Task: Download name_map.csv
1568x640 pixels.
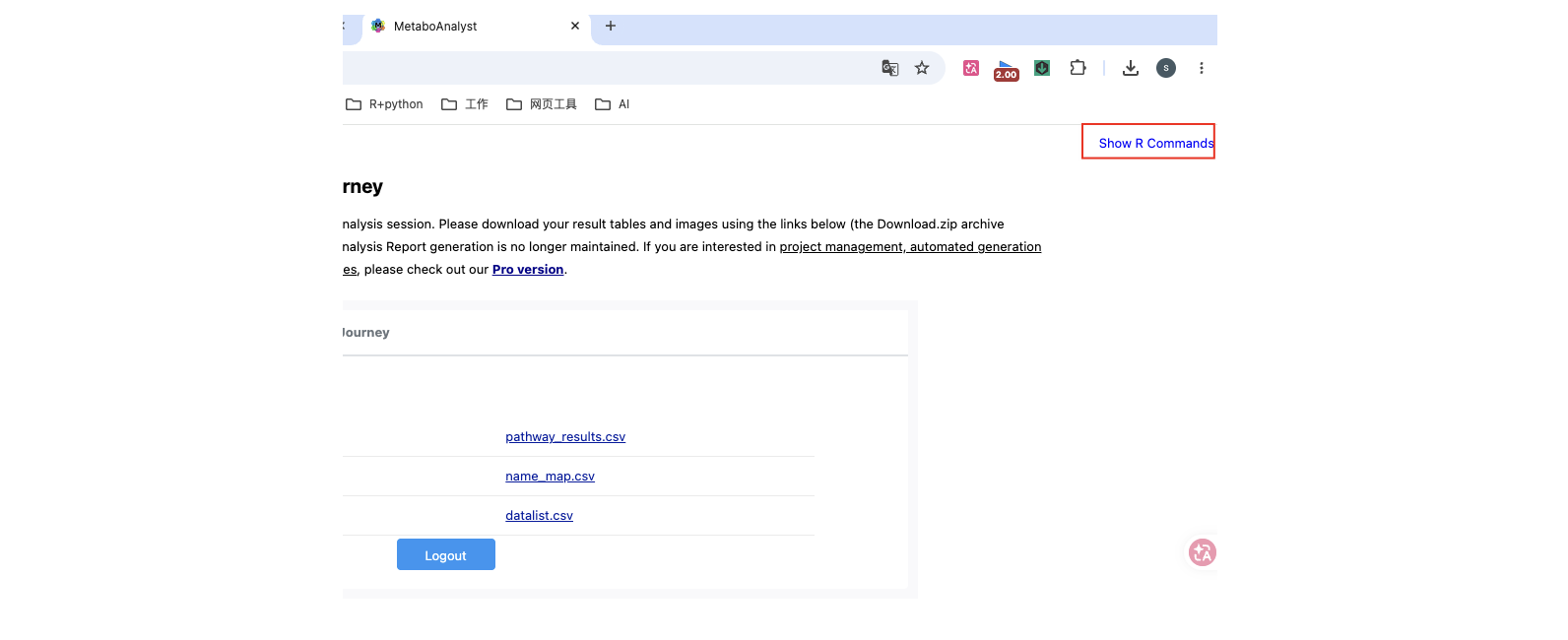Action: click(550, 477)
